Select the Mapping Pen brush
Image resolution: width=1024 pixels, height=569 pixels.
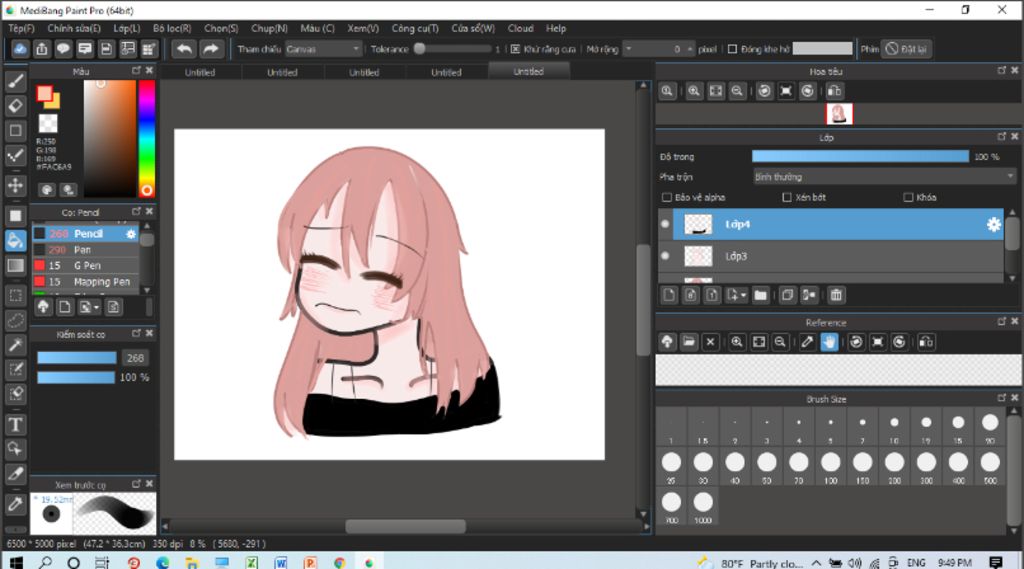click(x=86, y=282)
